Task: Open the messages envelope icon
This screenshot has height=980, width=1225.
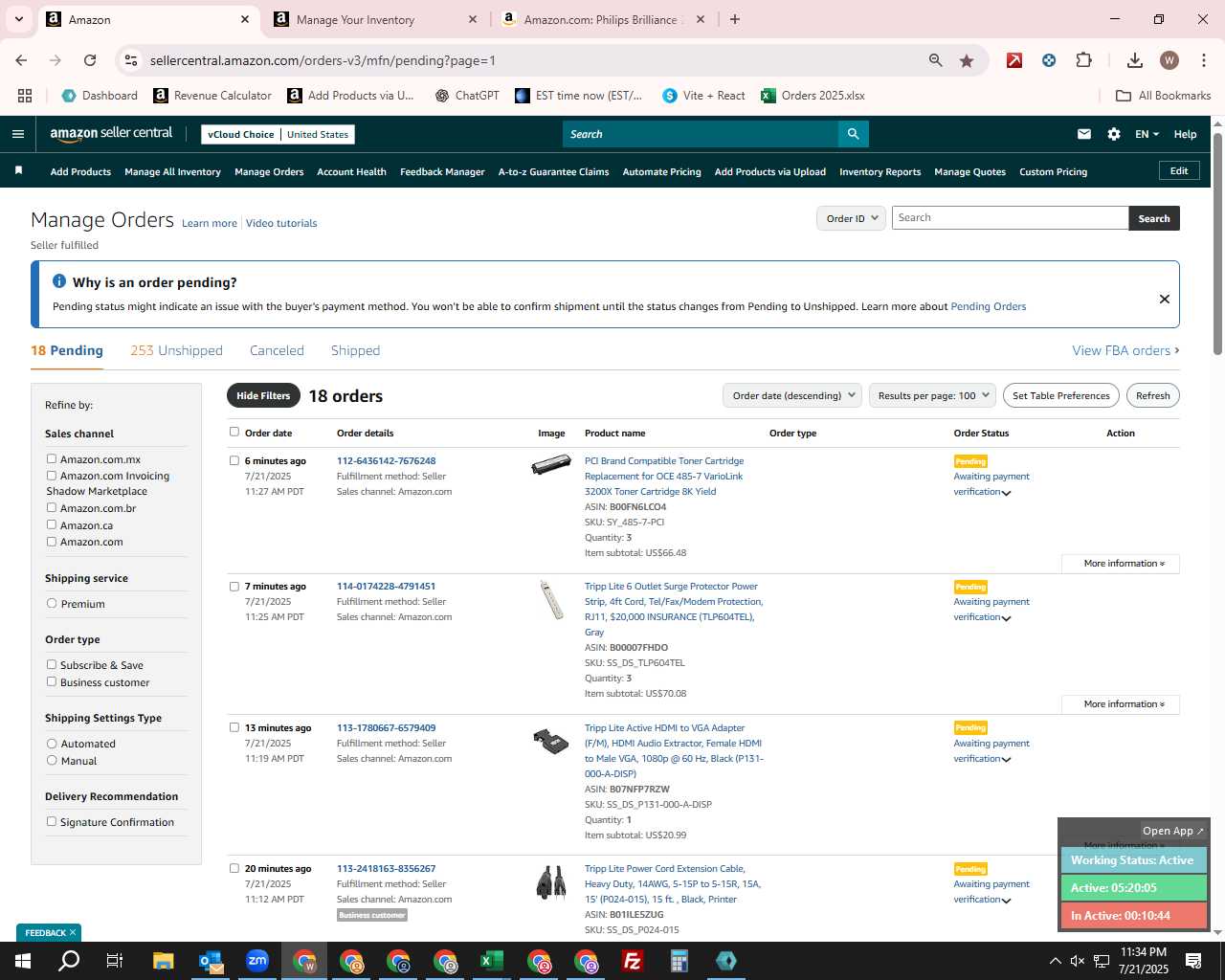Action: coord(1084,134)
